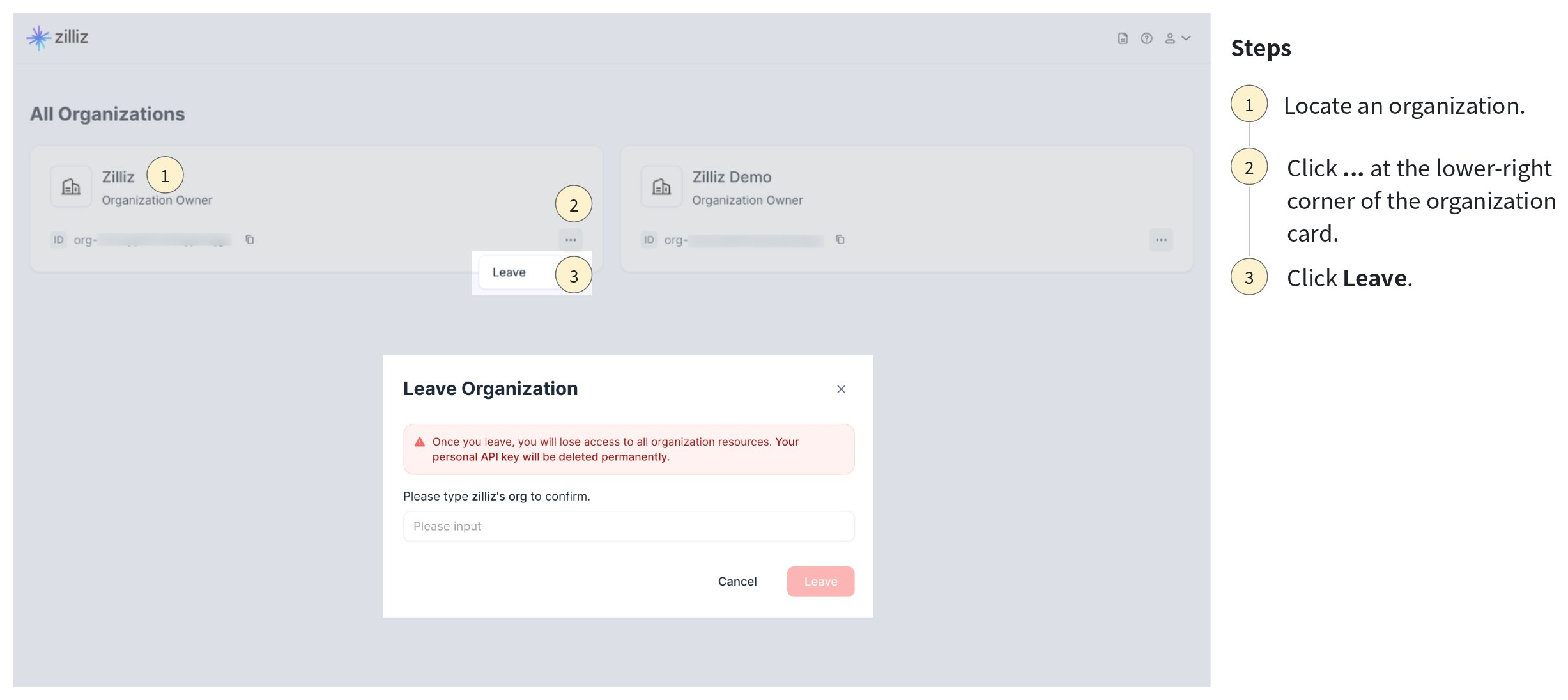Click the organization name confirmation input field
The width and height of the screenshot is (1568, 700).
(x=629, y=526)
